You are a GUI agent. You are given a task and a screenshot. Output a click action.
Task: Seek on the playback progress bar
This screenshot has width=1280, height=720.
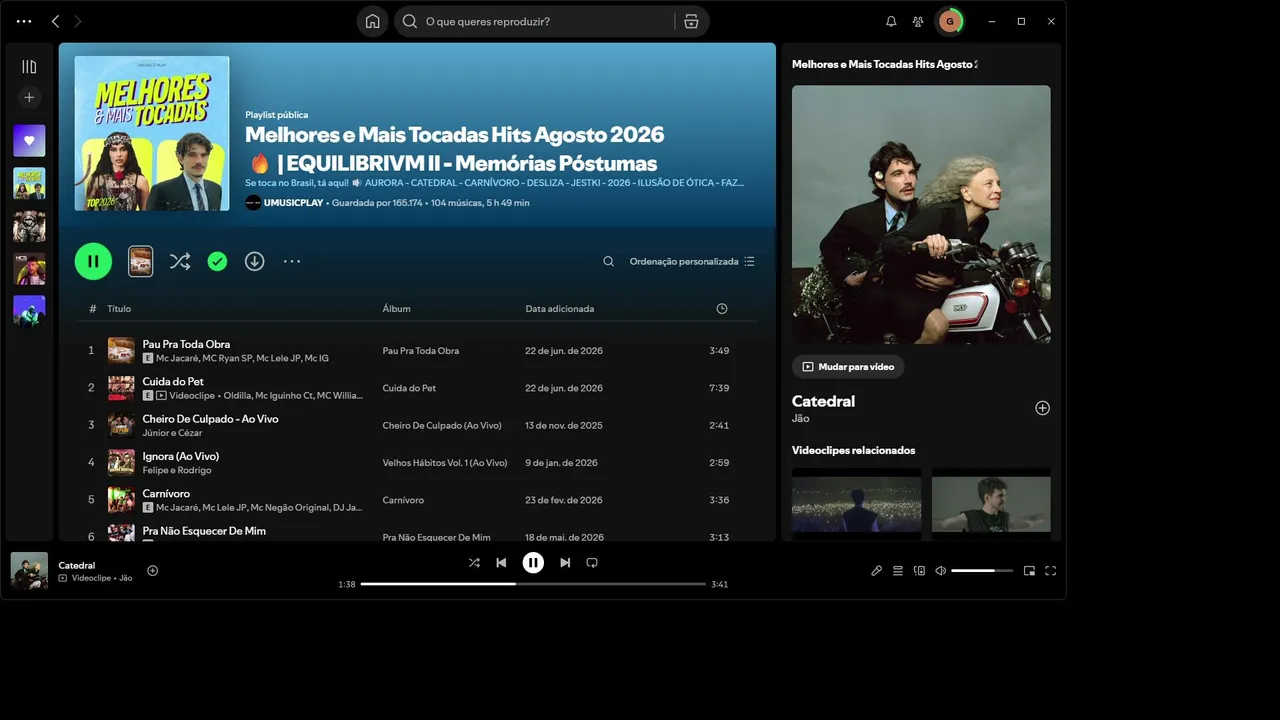coord(533,584)
